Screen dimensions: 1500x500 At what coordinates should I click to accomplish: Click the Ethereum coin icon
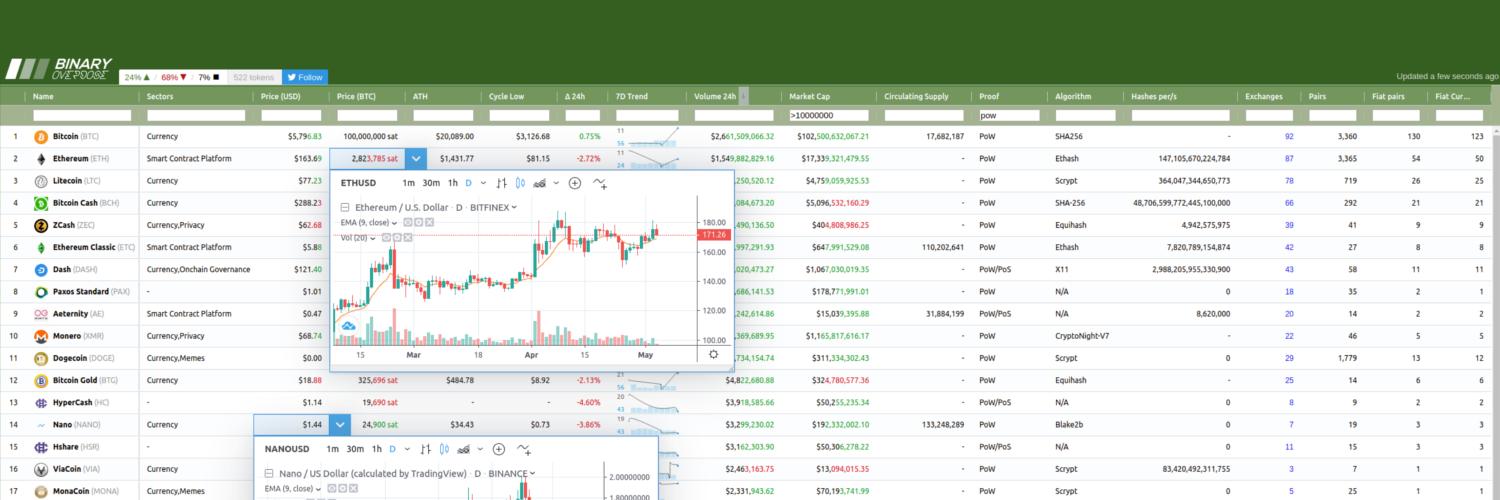point(41,158)
